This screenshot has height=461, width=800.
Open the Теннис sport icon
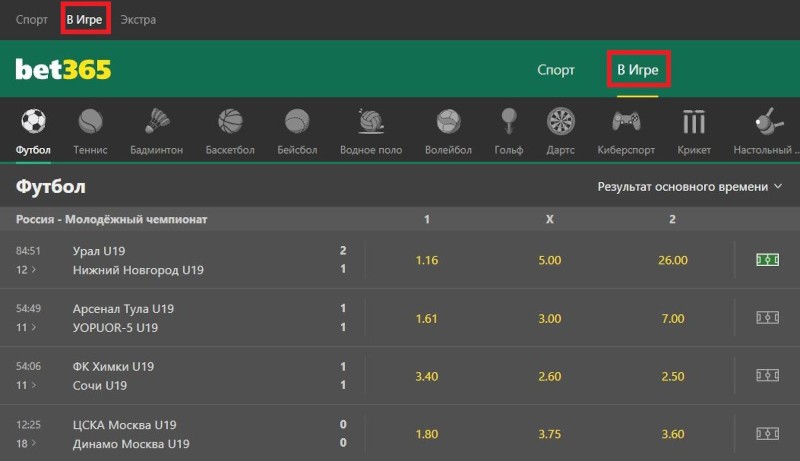91,122
